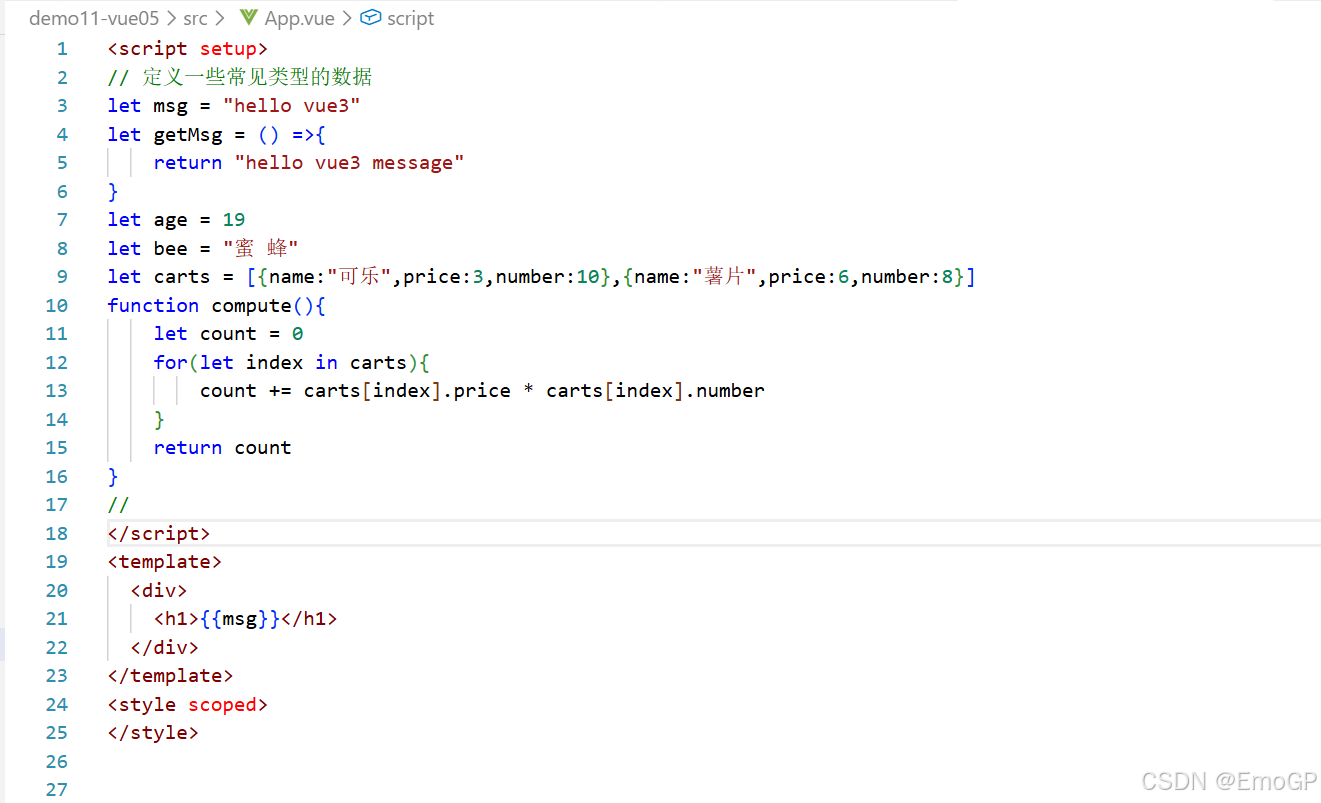This screenshot has height=803, width=1321.
Task: Select App.vue in the breadcrumb
Action: [299, 18]
